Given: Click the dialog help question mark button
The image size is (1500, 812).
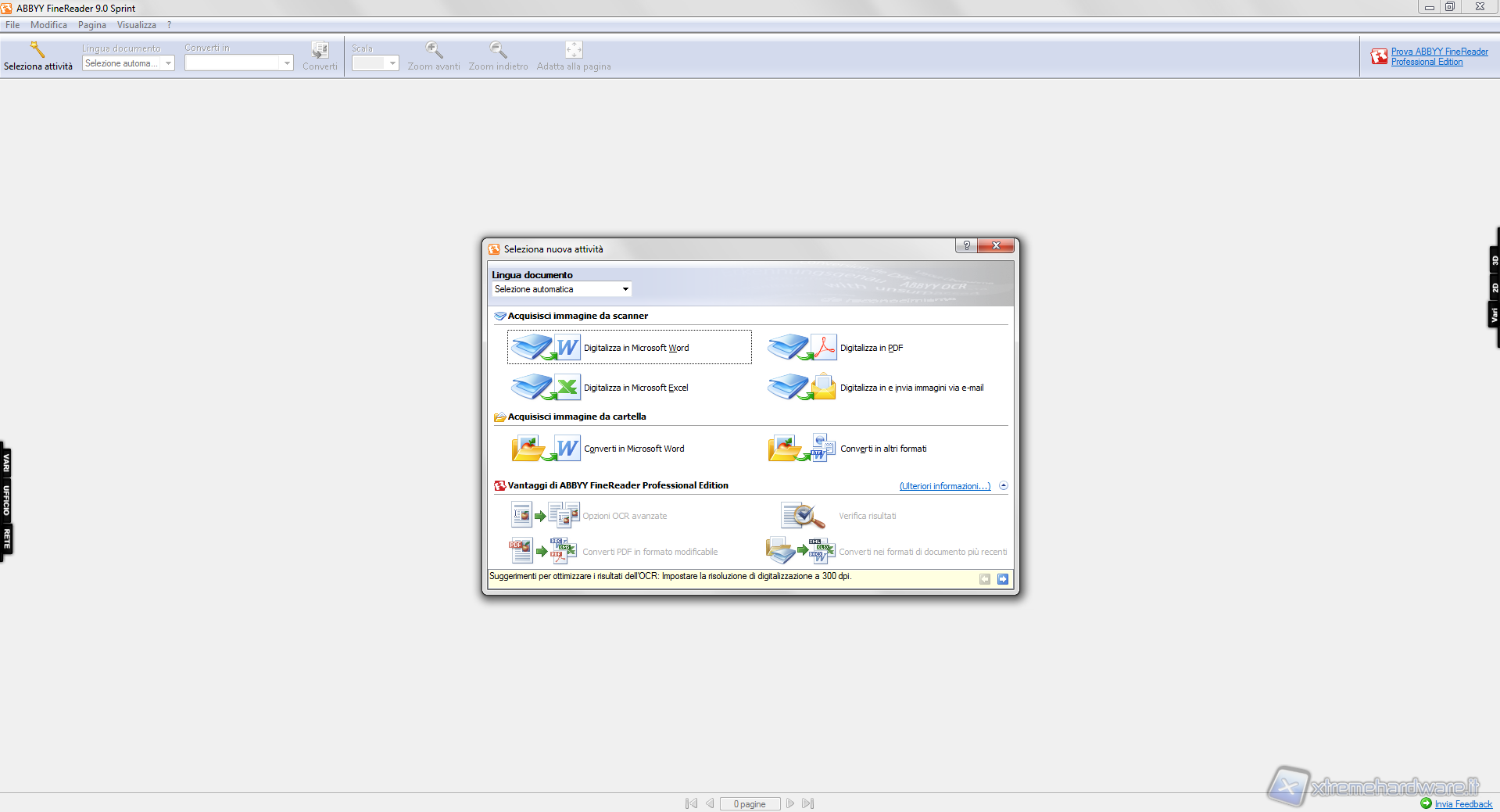Looking at the screenshot, I should (966, 245).
